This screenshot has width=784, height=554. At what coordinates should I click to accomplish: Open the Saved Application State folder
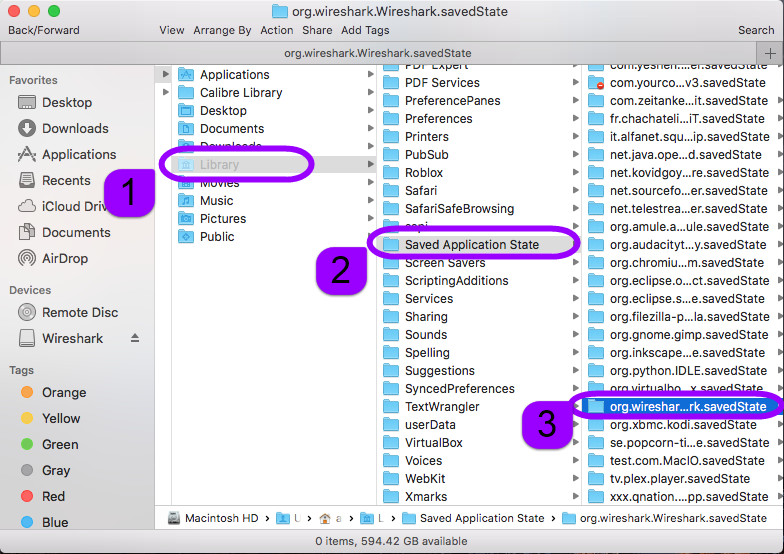471,245
